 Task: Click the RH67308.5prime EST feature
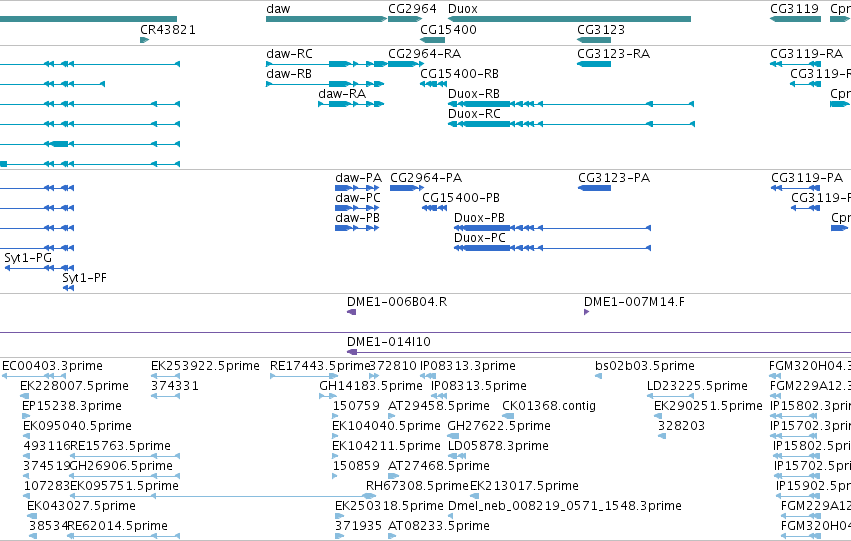click(x=370, y=496)
